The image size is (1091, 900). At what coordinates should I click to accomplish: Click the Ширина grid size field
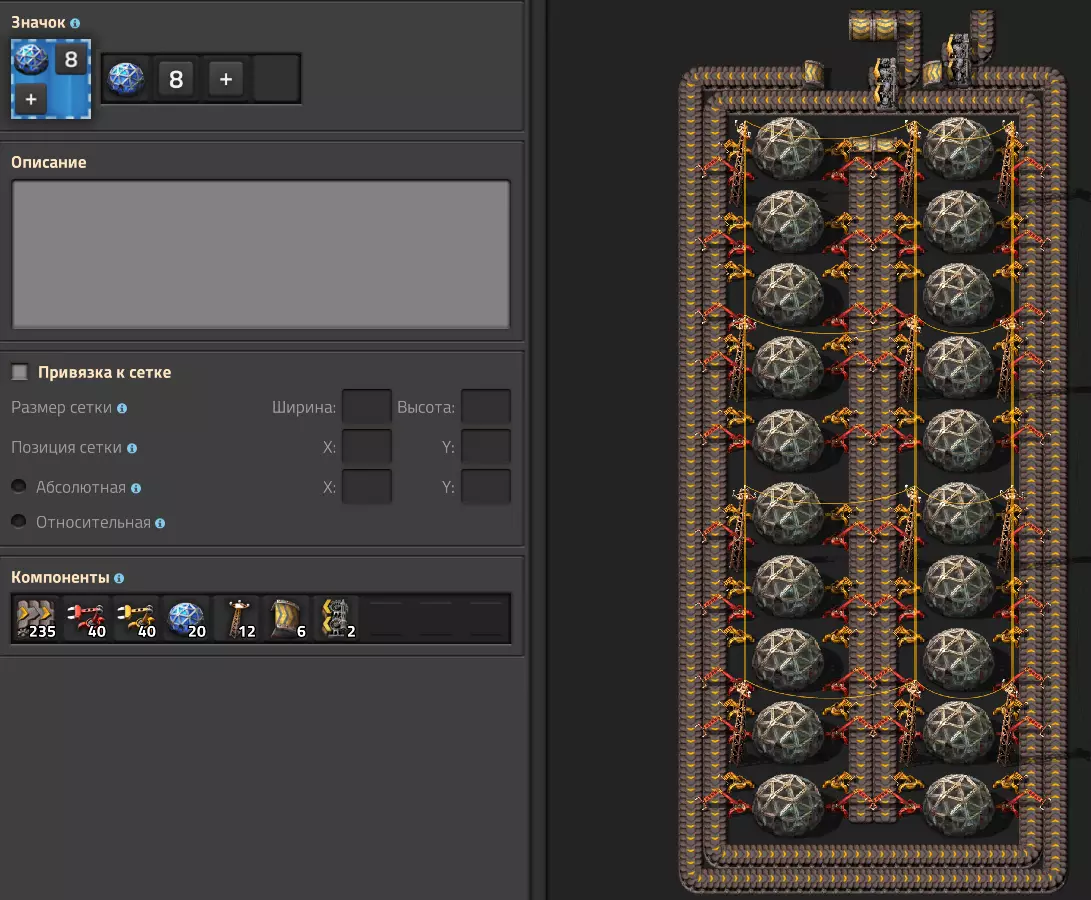367,407
